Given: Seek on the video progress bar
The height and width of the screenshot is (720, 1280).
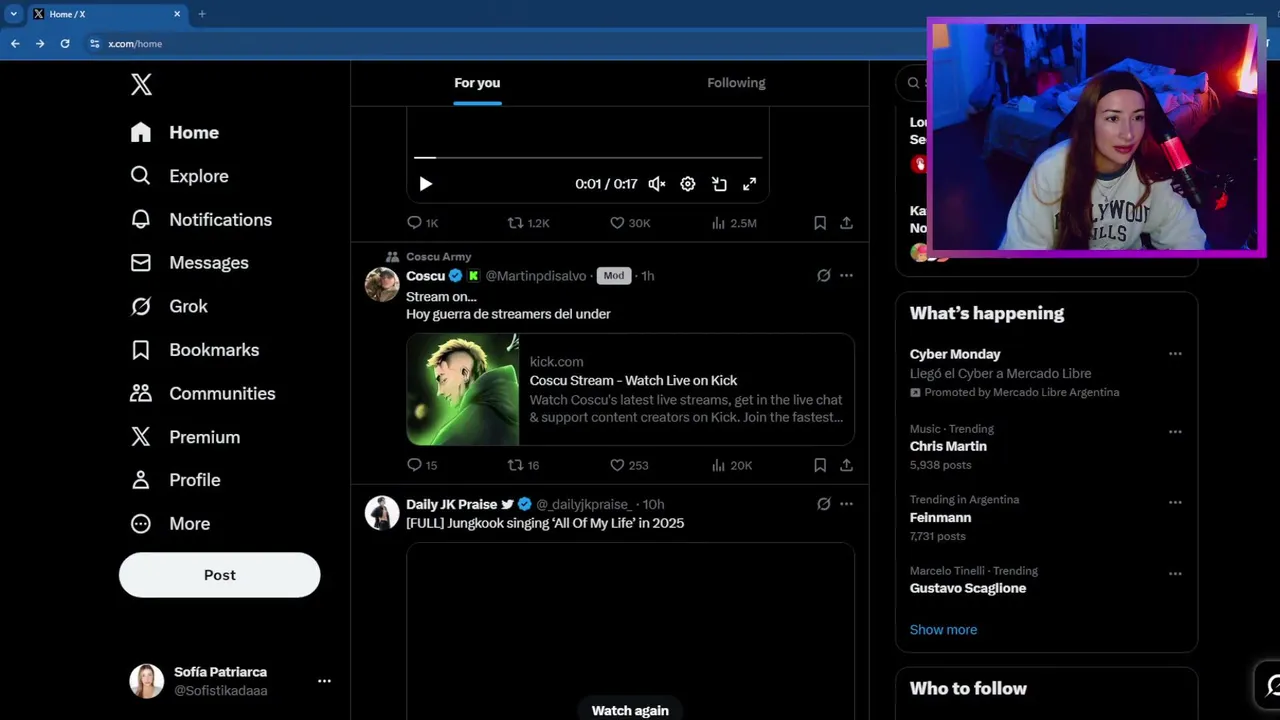Looking at the screenshot, I should pyautogui.click(x=588, y=158).
